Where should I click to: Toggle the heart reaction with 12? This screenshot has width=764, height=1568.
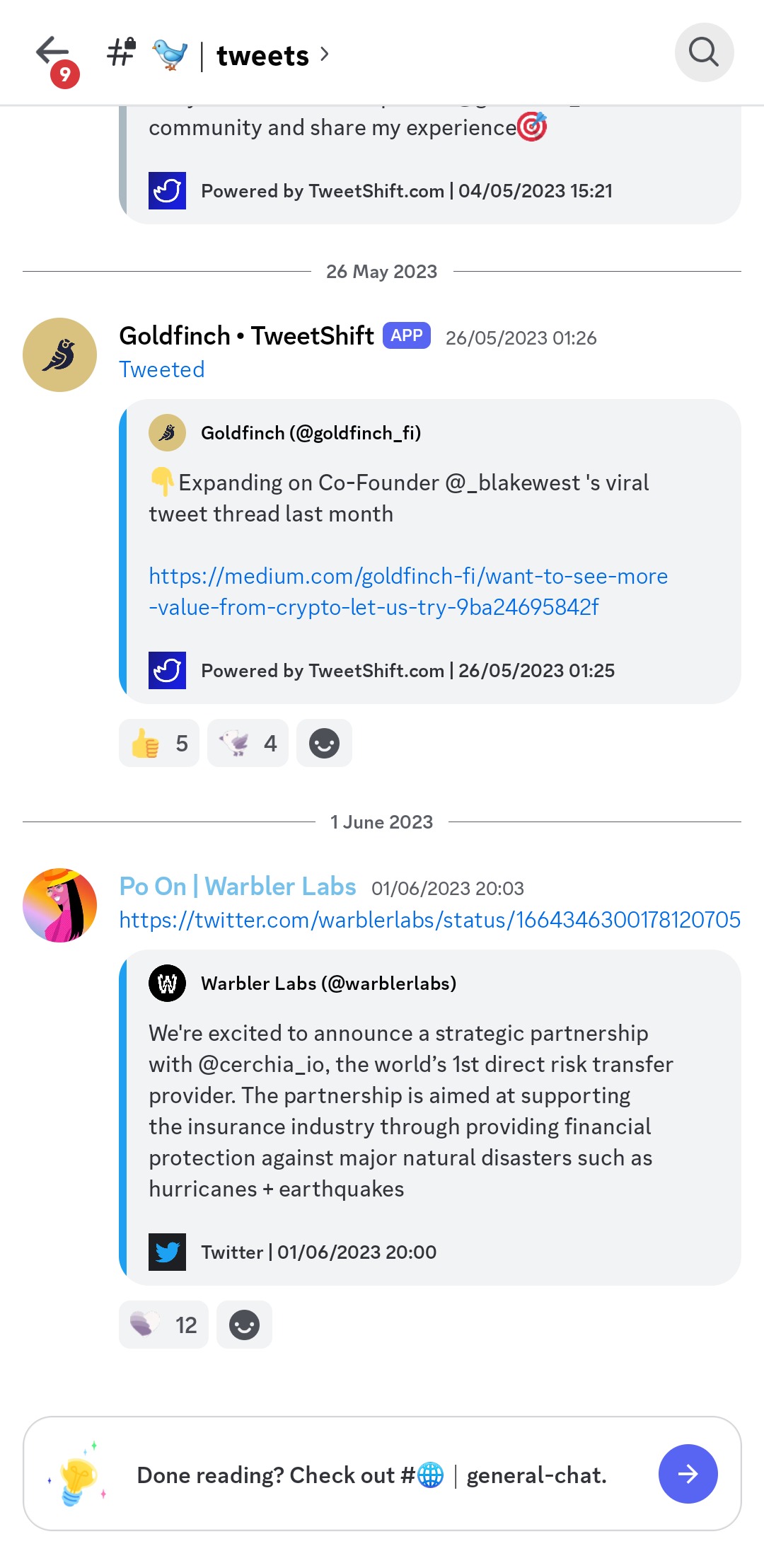point(163,1325)
